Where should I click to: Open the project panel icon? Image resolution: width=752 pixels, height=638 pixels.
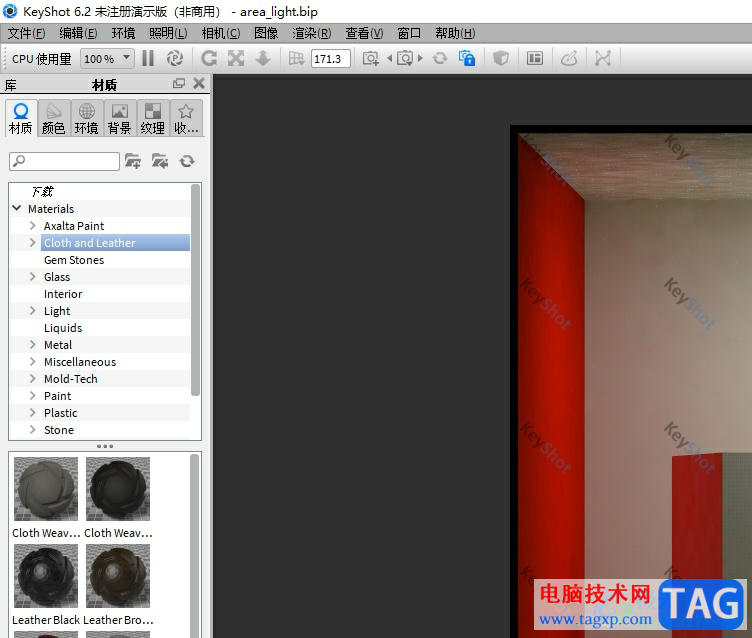[x=535, y=59]
